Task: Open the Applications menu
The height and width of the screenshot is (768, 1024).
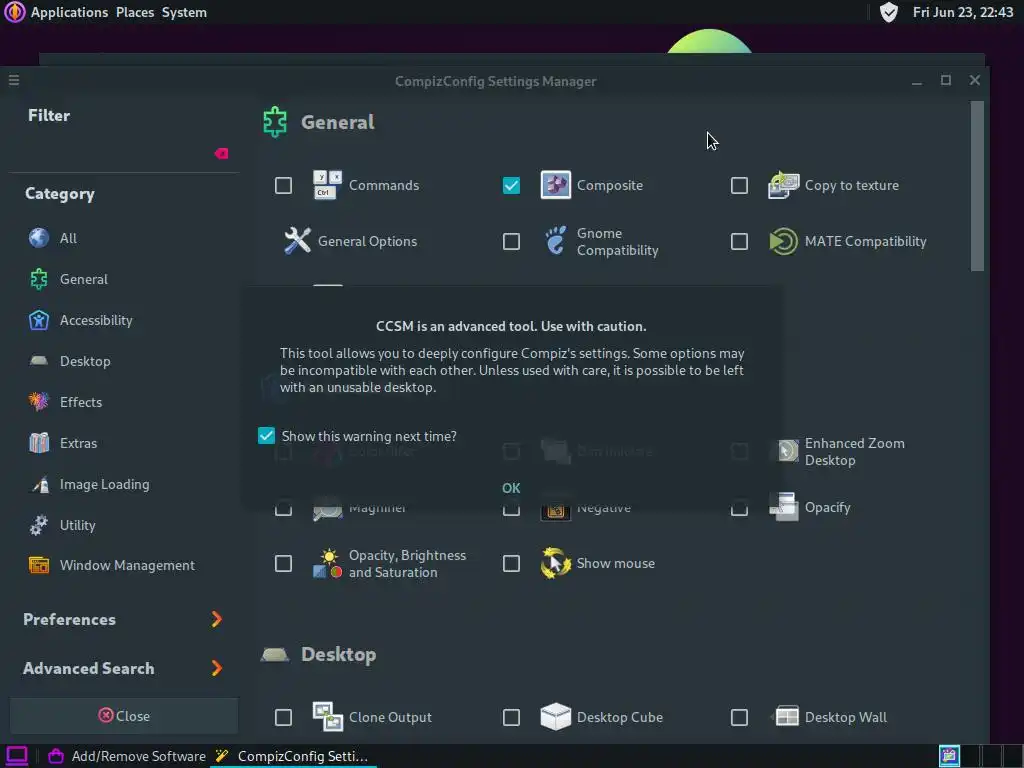Action: (69, 12)
